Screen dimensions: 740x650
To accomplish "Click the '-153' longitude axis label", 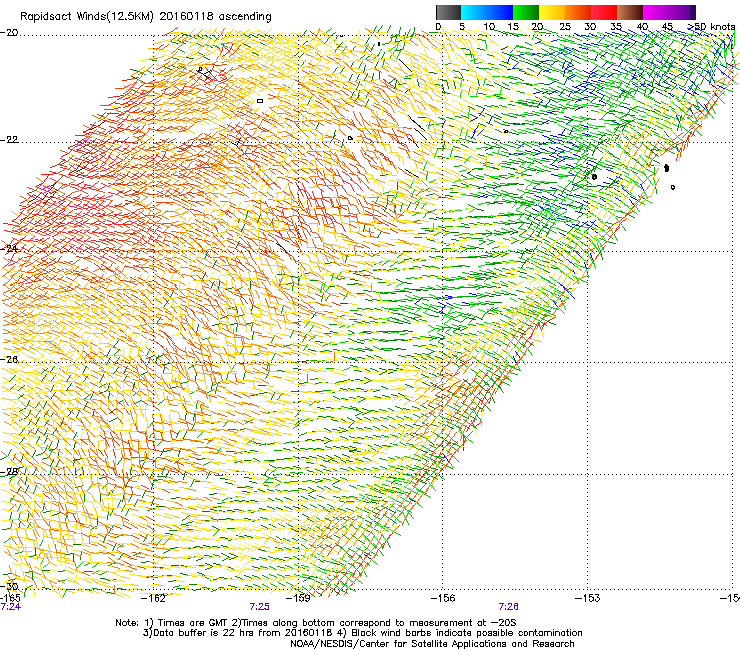I will point(587,598).
